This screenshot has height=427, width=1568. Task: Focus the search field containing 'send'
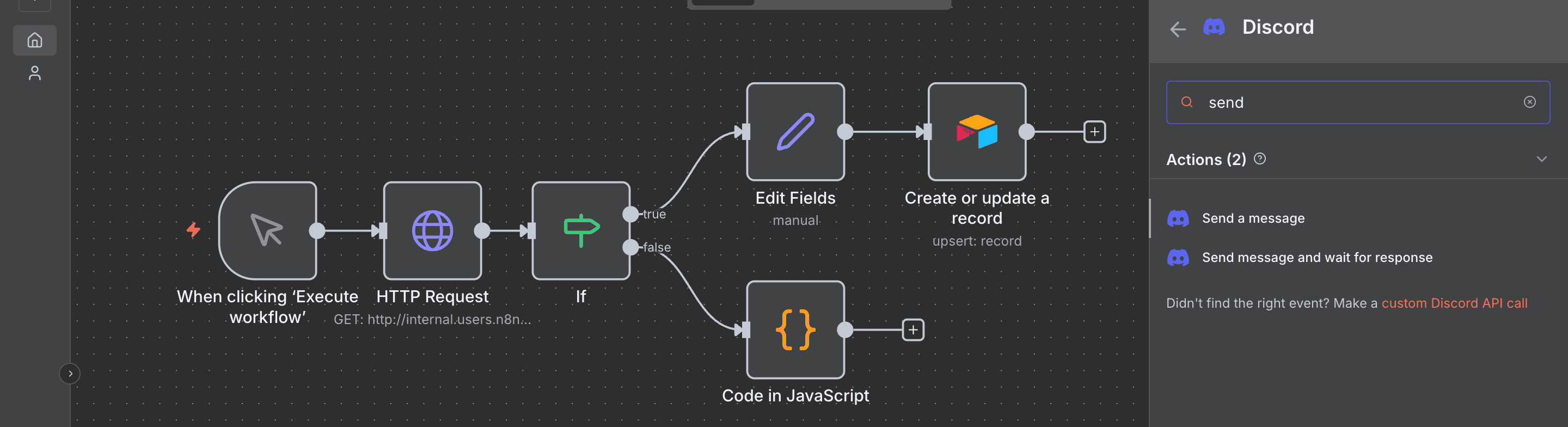click(x=1357, y=102)
